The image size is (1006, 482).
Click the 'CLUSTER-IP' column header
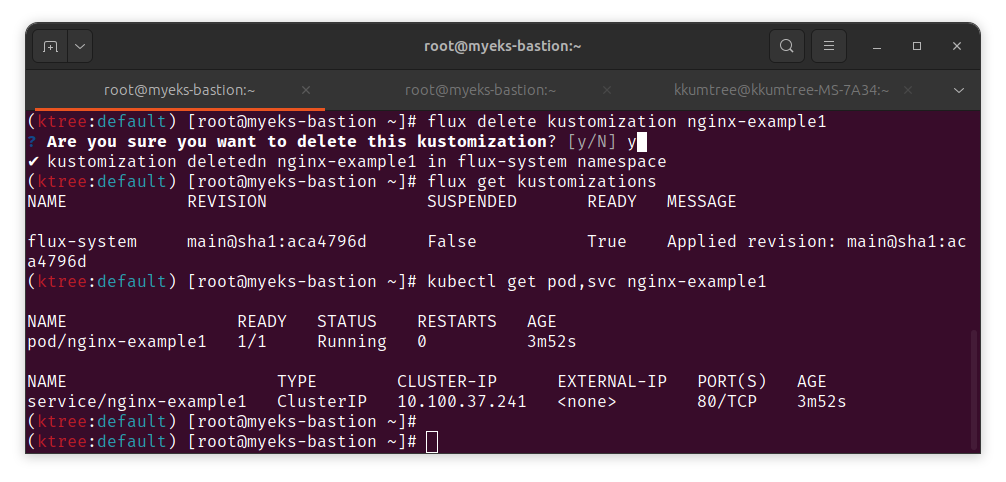click(x=447, y=382)
